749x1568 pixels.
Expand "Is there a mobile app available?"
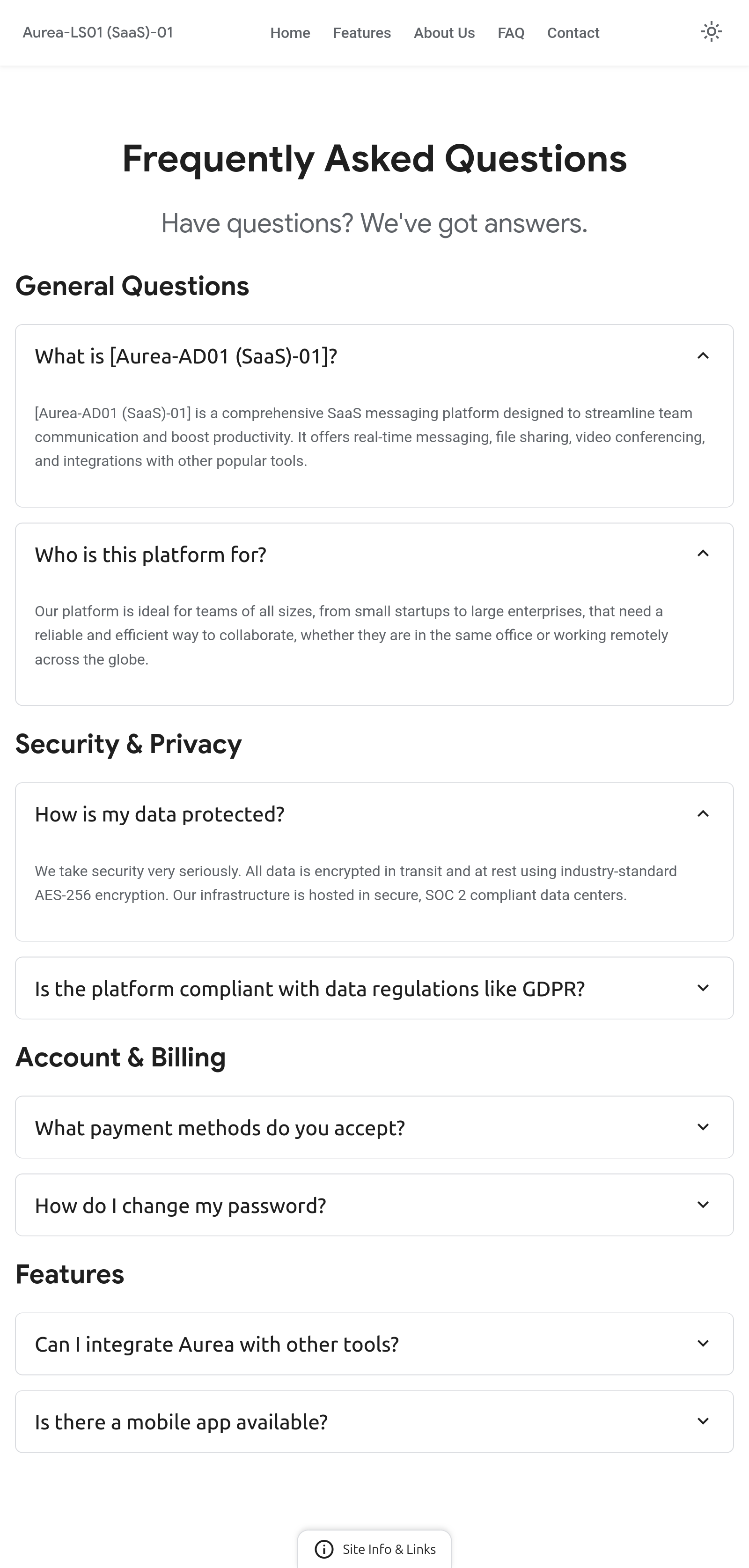pos(181,1422)
